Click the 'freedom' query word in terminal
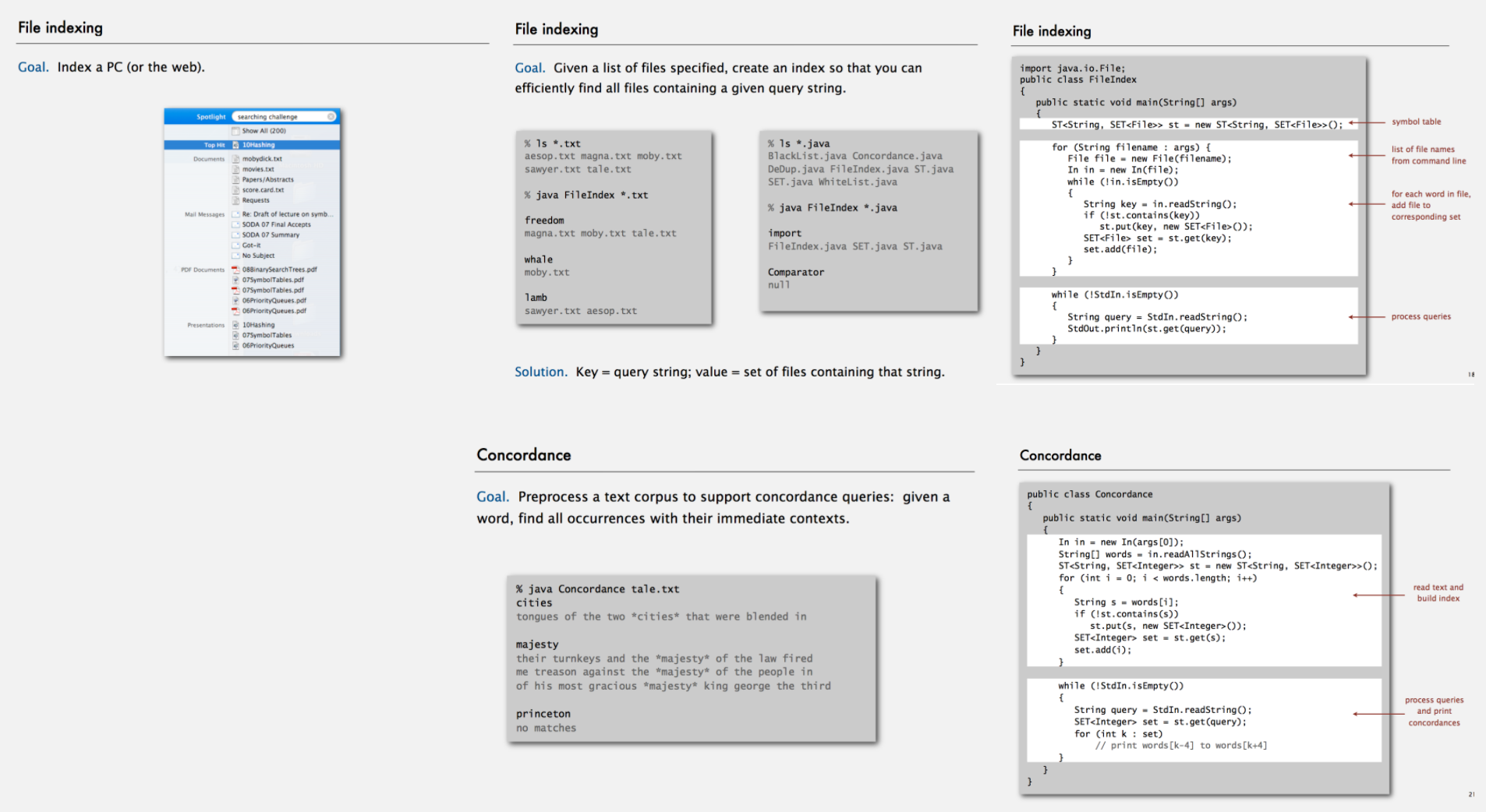The image size is (1486, 812). pos(544,221)
